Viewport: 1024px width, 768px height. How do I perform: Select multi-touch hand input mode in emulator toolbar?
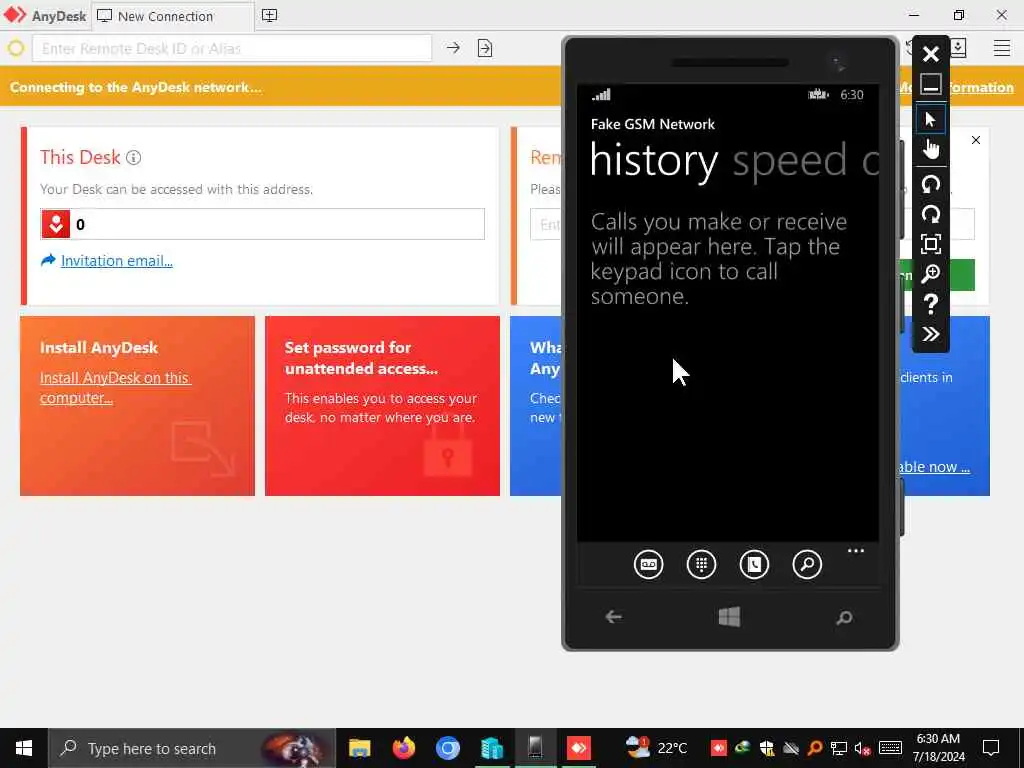pyautogui.click(x=931, y=149)
